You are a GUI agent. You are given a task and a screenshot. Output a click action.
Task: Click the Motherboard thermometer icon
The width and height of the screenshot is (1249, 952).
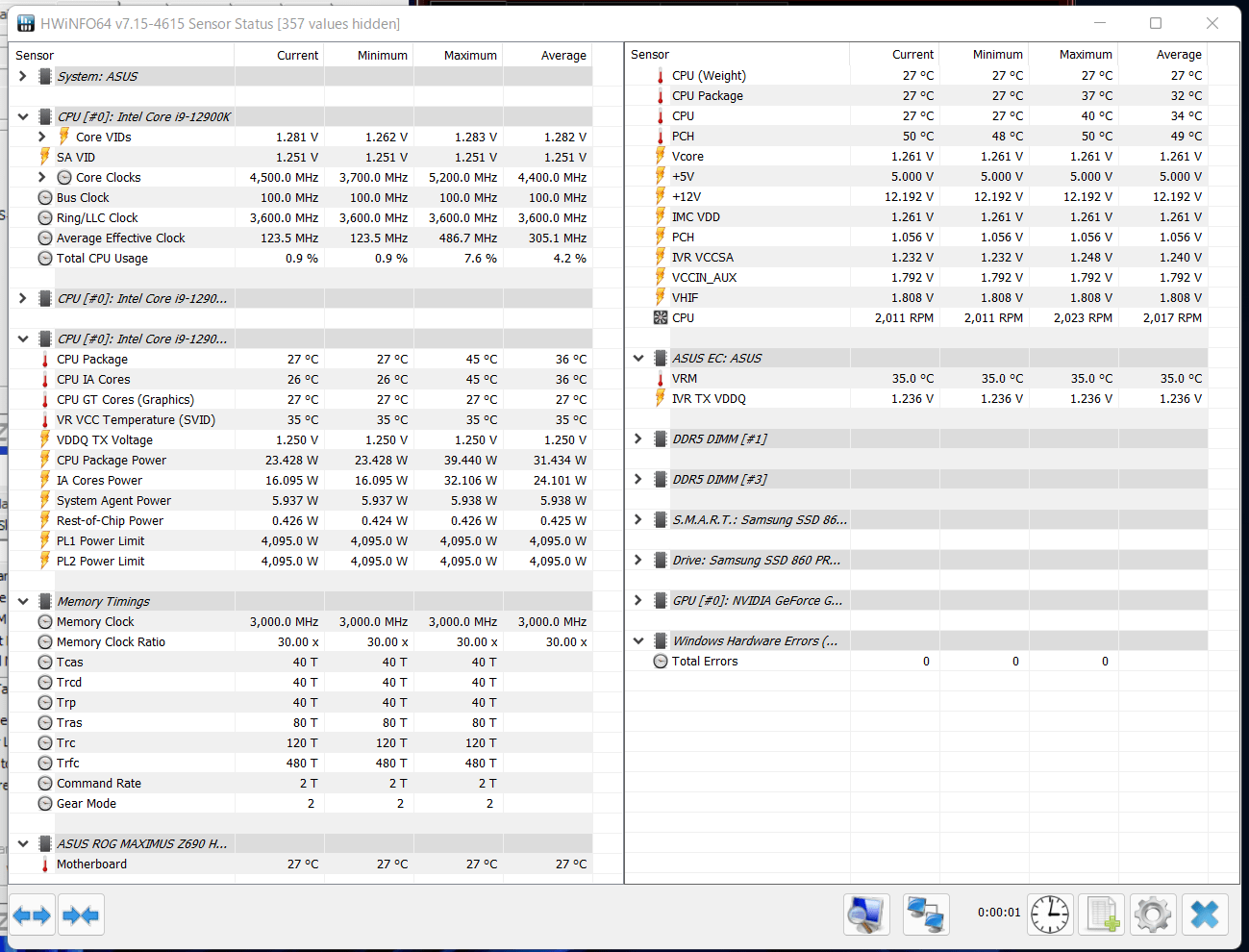coord(44,864)
